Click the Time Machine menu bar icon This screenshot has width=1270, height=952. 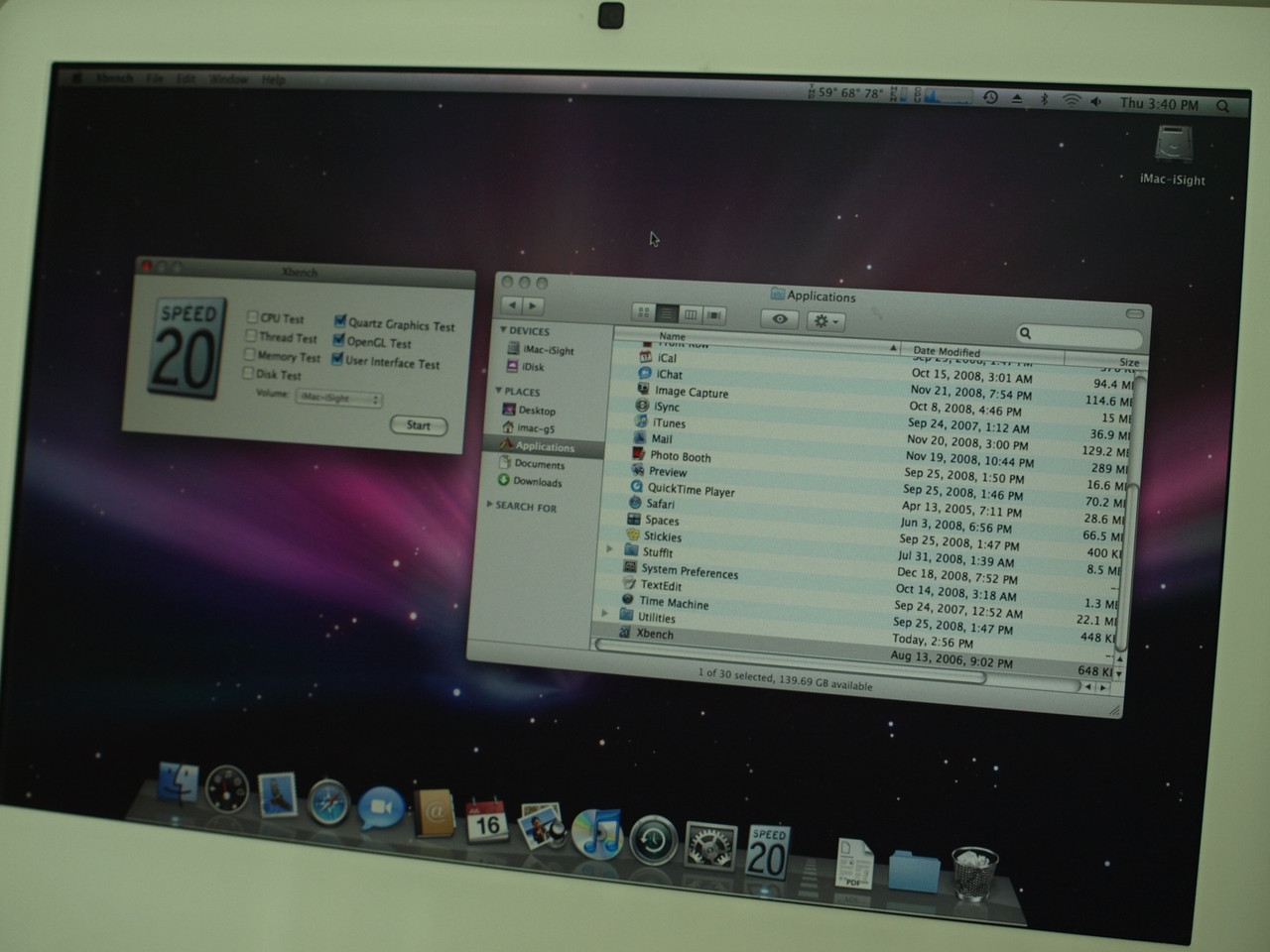(x=990, y=97)
